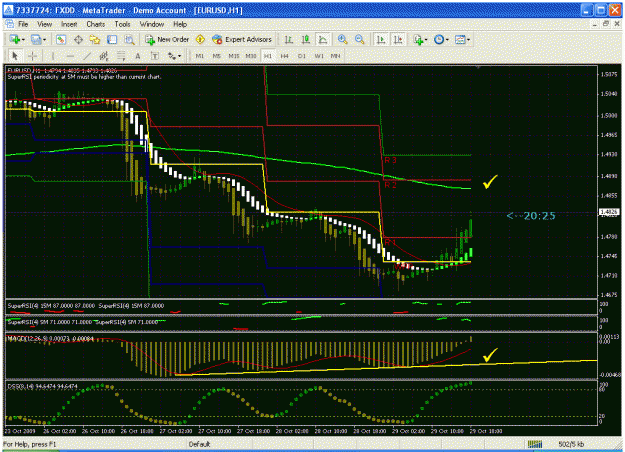Minimize the inner chart window
Image resolution: width=625 pixels, height=452 pixels.
(595, 24)
